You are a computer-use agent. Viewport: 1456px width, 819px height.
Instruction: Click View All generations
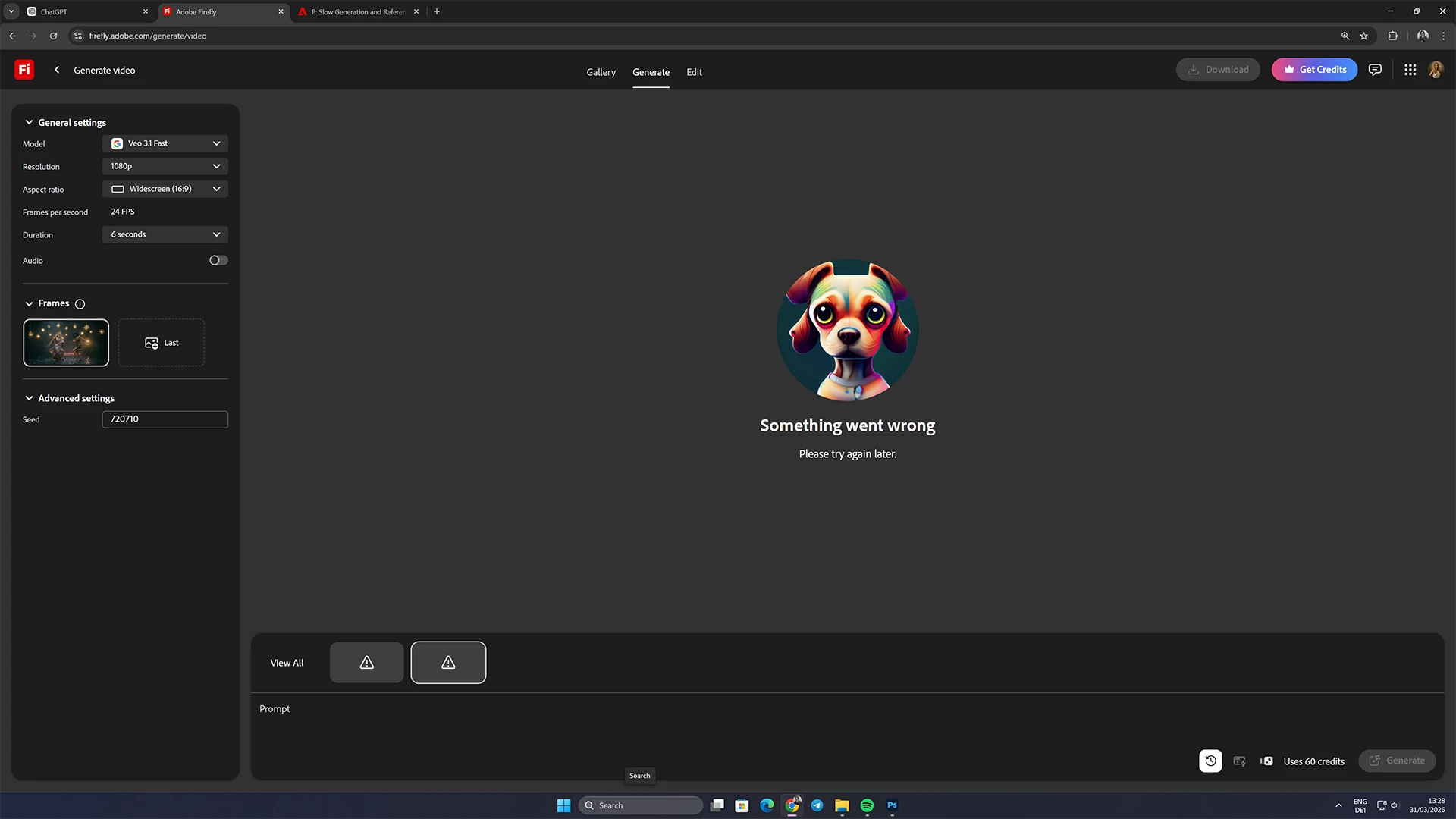[287, 663]
